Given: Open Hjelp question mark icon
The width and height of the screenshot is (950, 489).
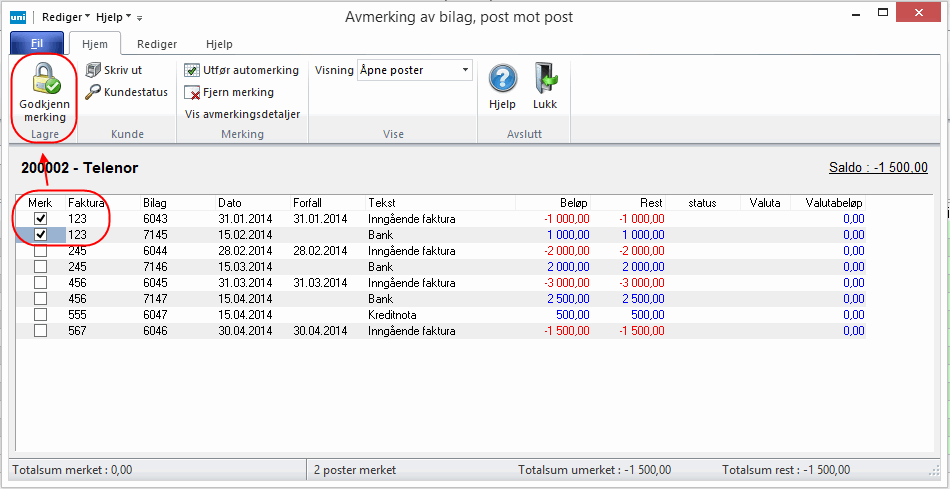Looking at the screenshot, I should pos(502,79).
